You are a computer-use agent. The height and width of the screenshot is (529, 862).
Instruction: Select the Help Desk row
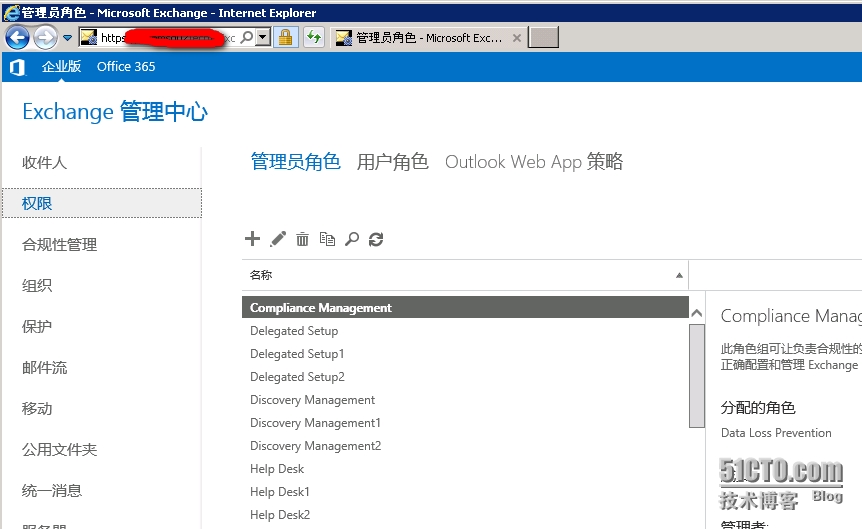[465, 469]
